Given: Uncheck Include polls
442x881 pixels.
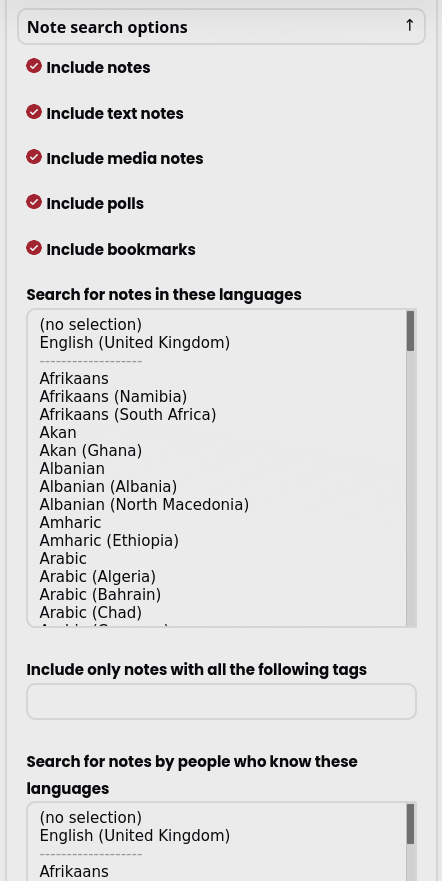Looking at the screenshot, I should tap(34, 202).
